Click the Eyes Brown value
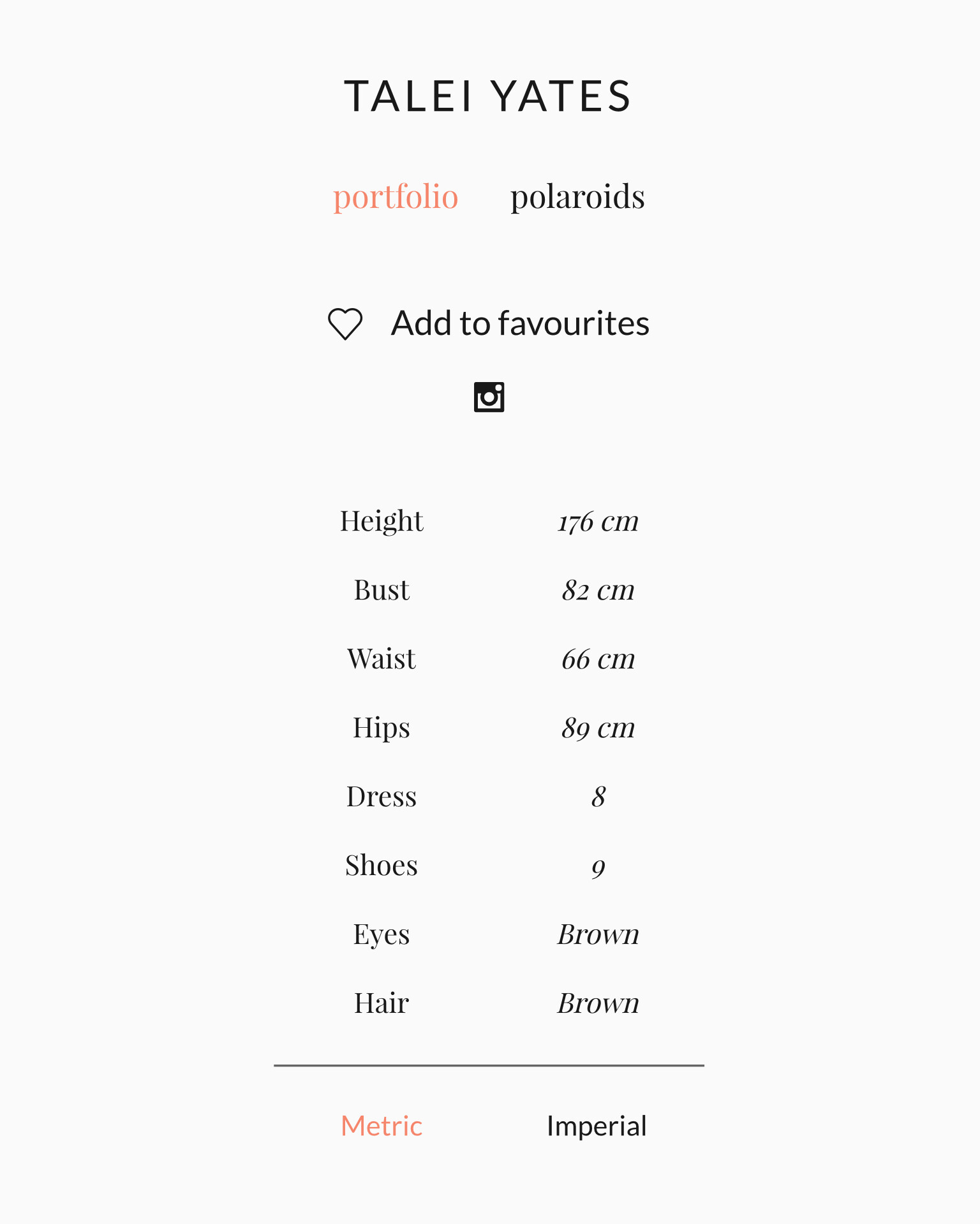This screenshot has height=1224, width=980. coord(598,934)
